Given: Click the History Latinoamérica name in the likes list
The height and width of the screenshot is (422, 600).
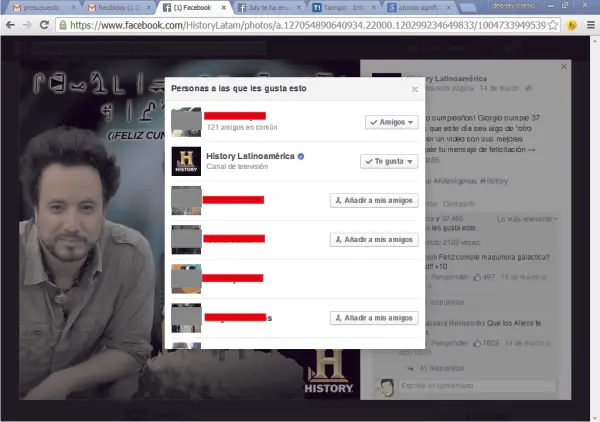Looking at the screenshot, I should 250,156.
